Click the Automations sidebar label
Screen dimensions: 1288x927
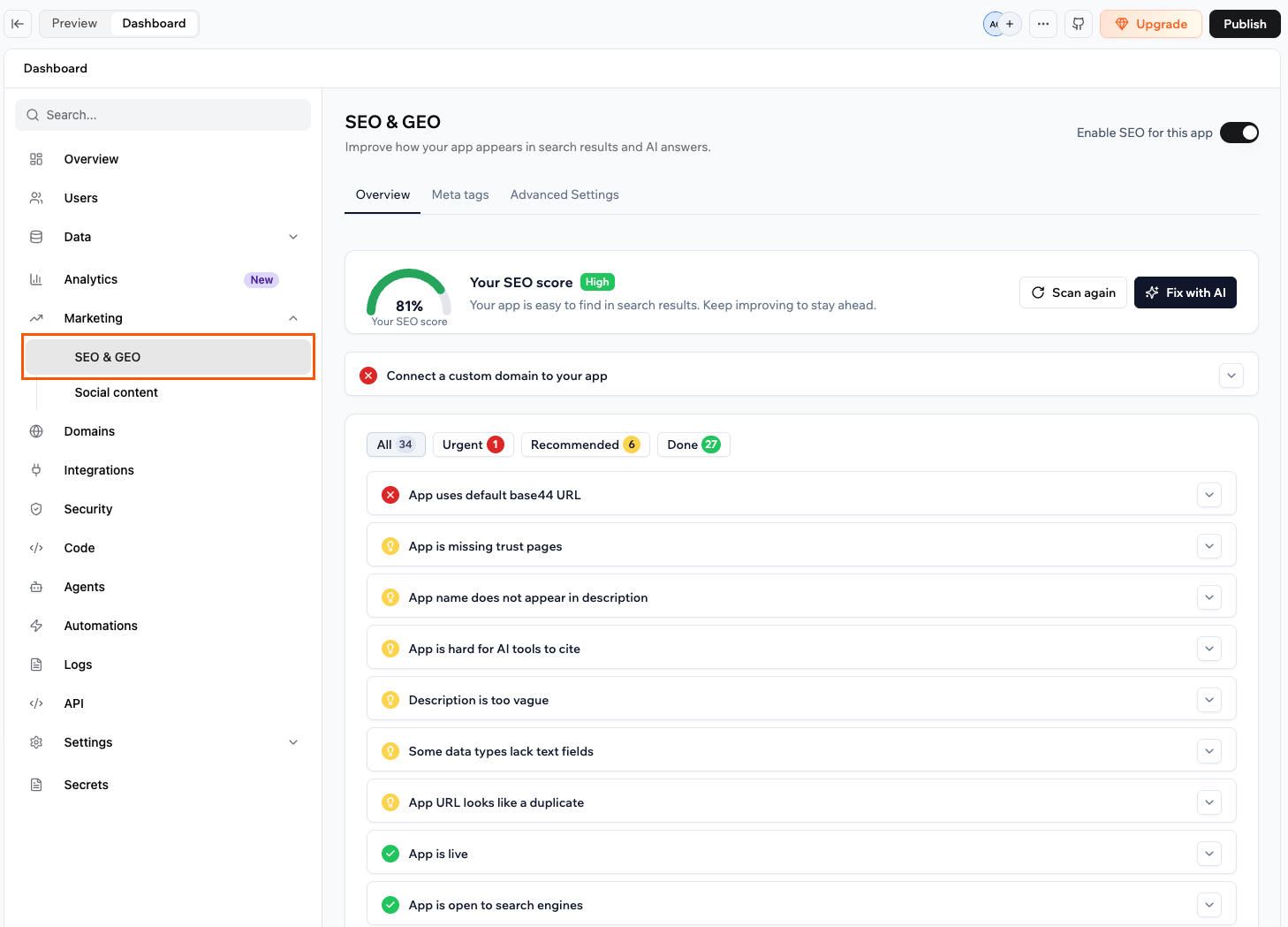[x=101, y=626]
